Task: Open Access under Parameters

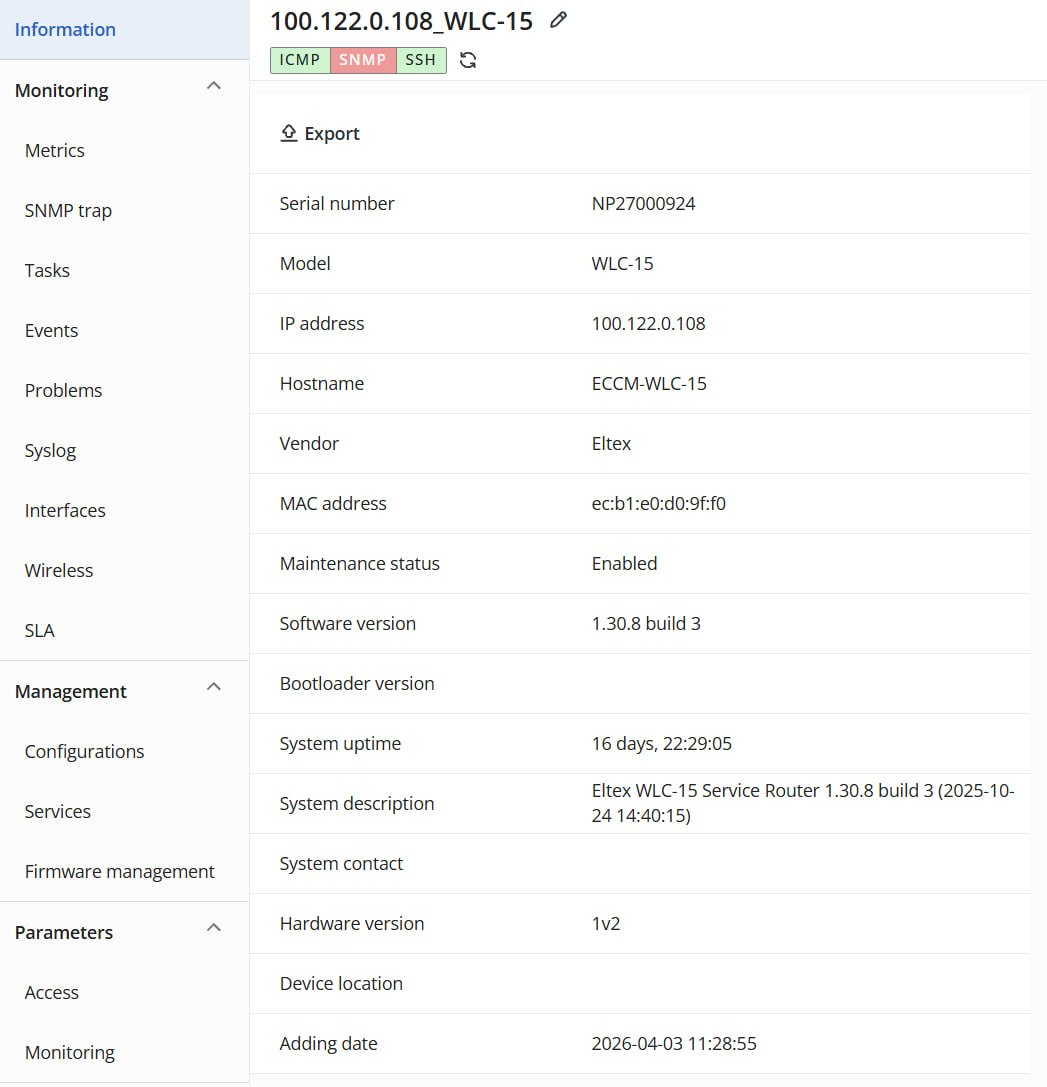Action: tap(52, 993)
